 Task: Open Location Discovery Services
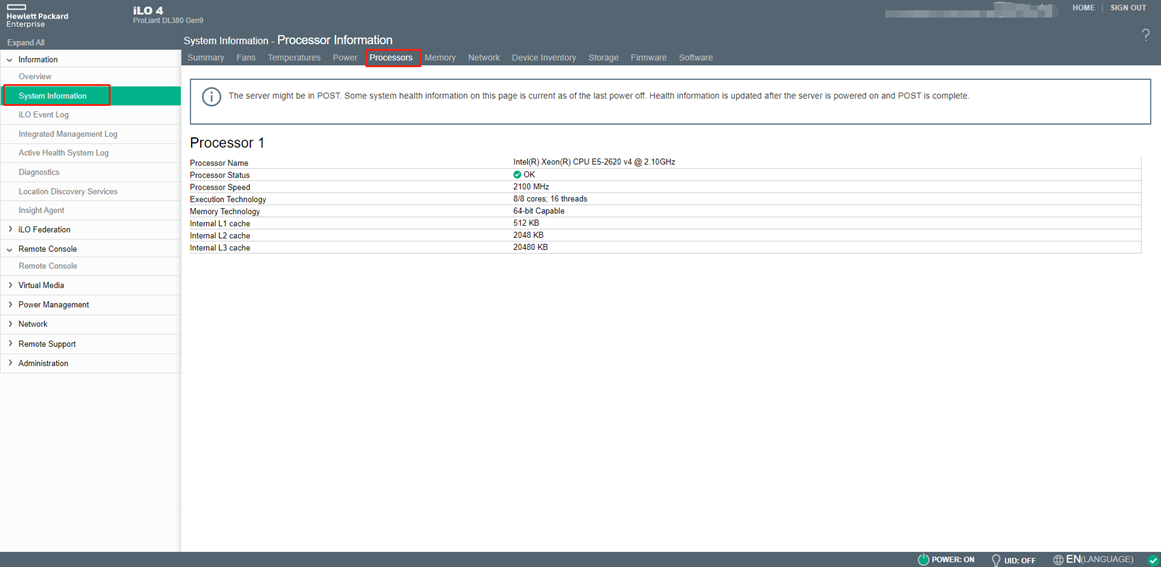tap(67, 192)
